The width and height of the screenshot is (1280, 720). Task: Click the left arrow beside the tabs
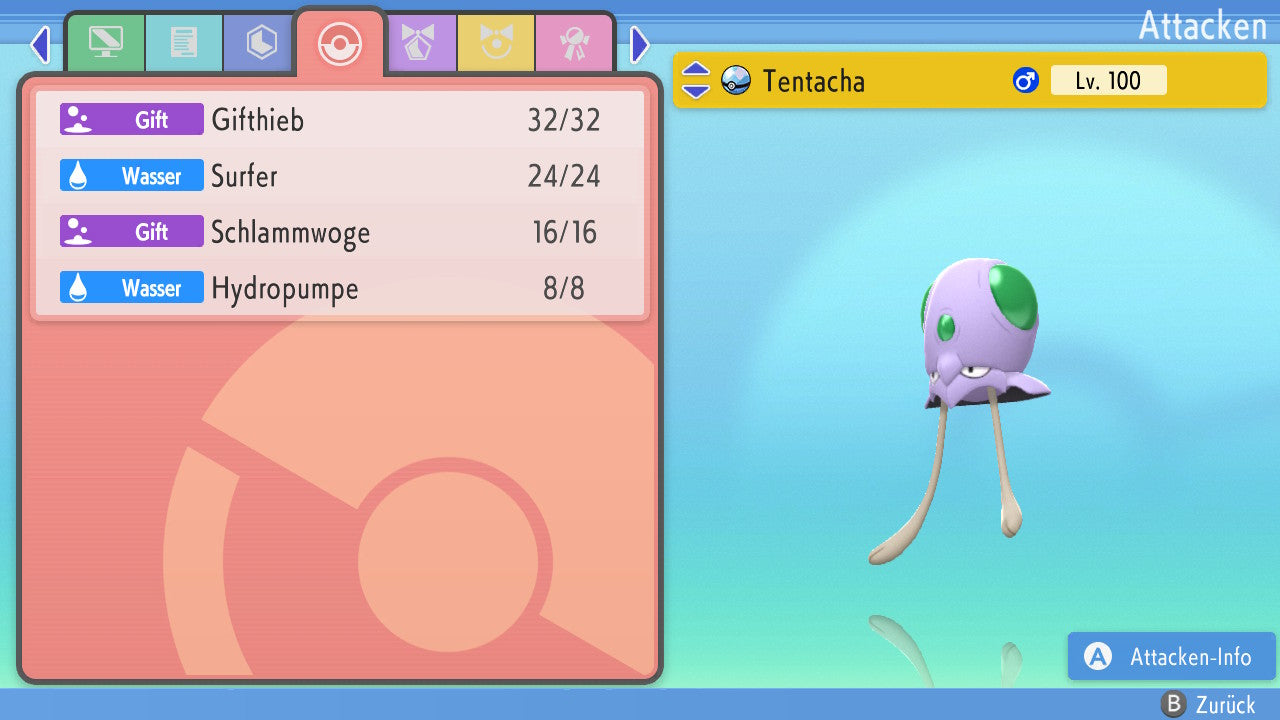pyautogui.click(x=40, y=44)
